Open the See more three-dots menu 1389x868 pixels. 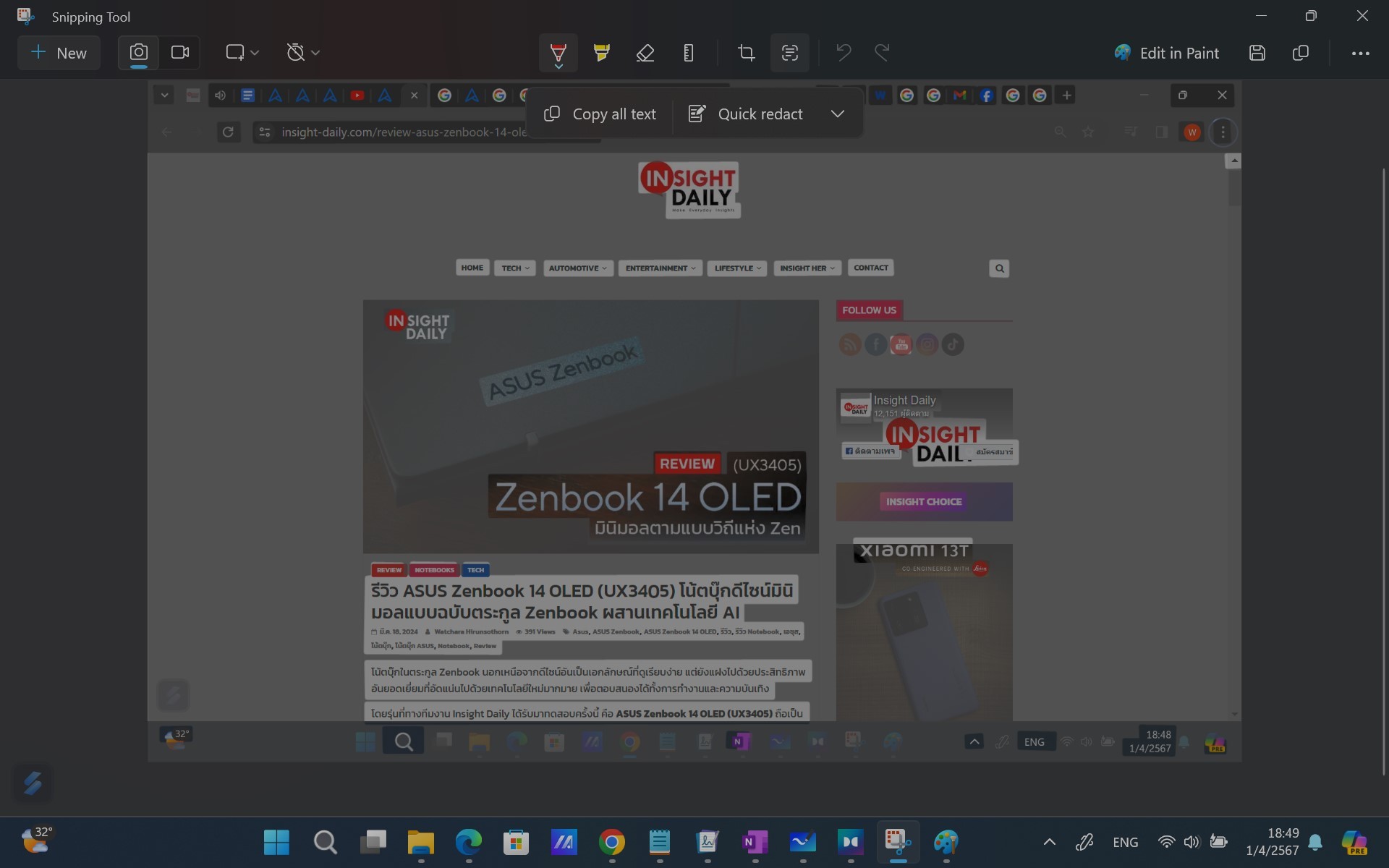[1360, 53]
